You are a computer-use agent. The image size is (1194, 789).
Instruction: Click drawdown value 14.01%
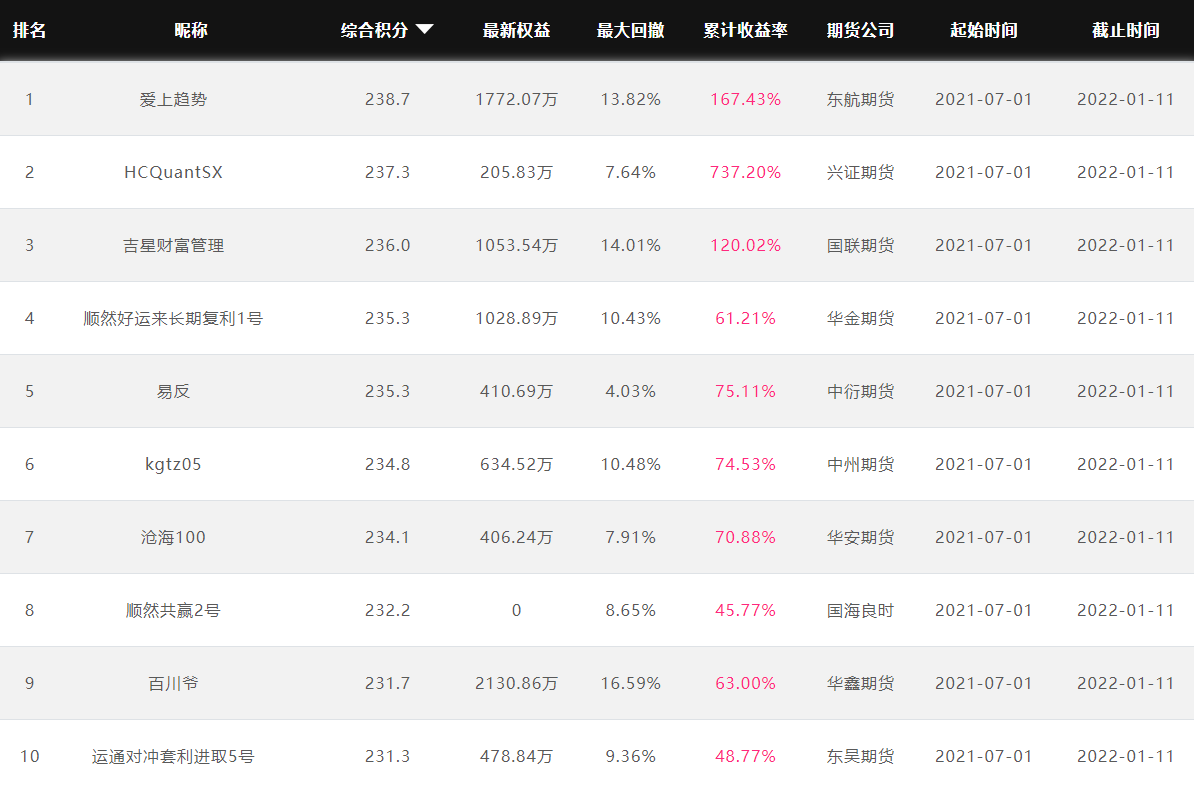[x=631, y=246]
